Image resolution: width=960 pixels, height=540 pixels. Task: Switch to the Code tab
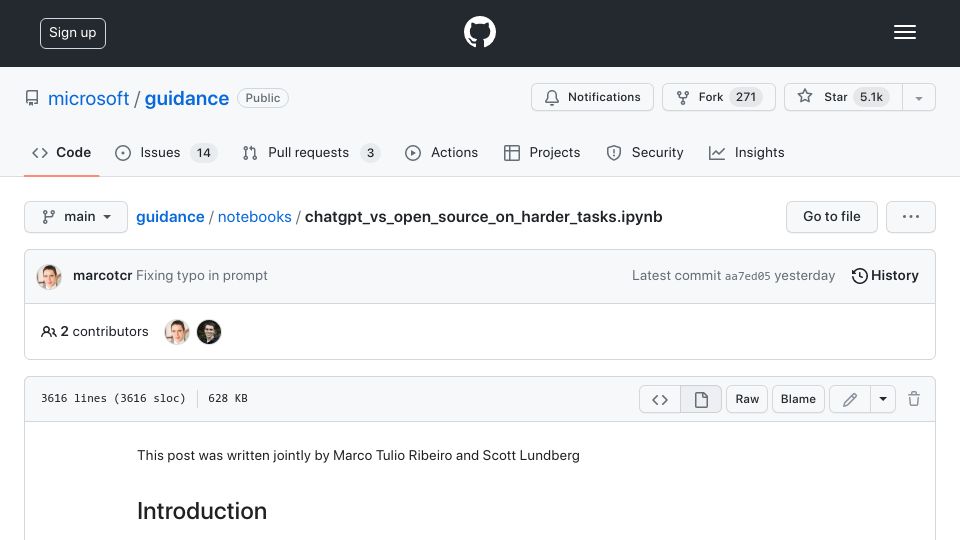click(x=61, y=152)
